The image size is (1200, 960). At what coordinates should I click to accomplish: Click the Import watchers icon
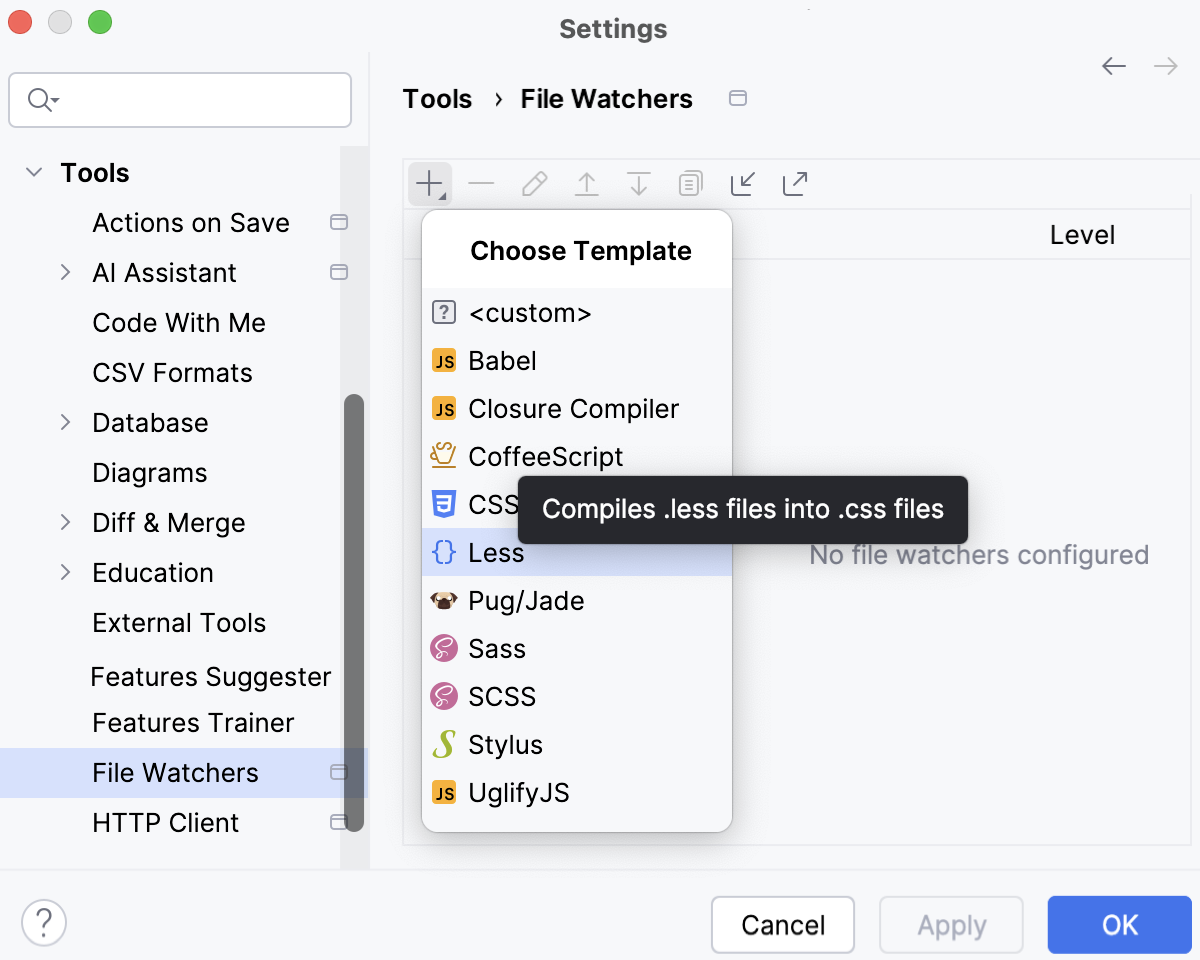[742, 183]
